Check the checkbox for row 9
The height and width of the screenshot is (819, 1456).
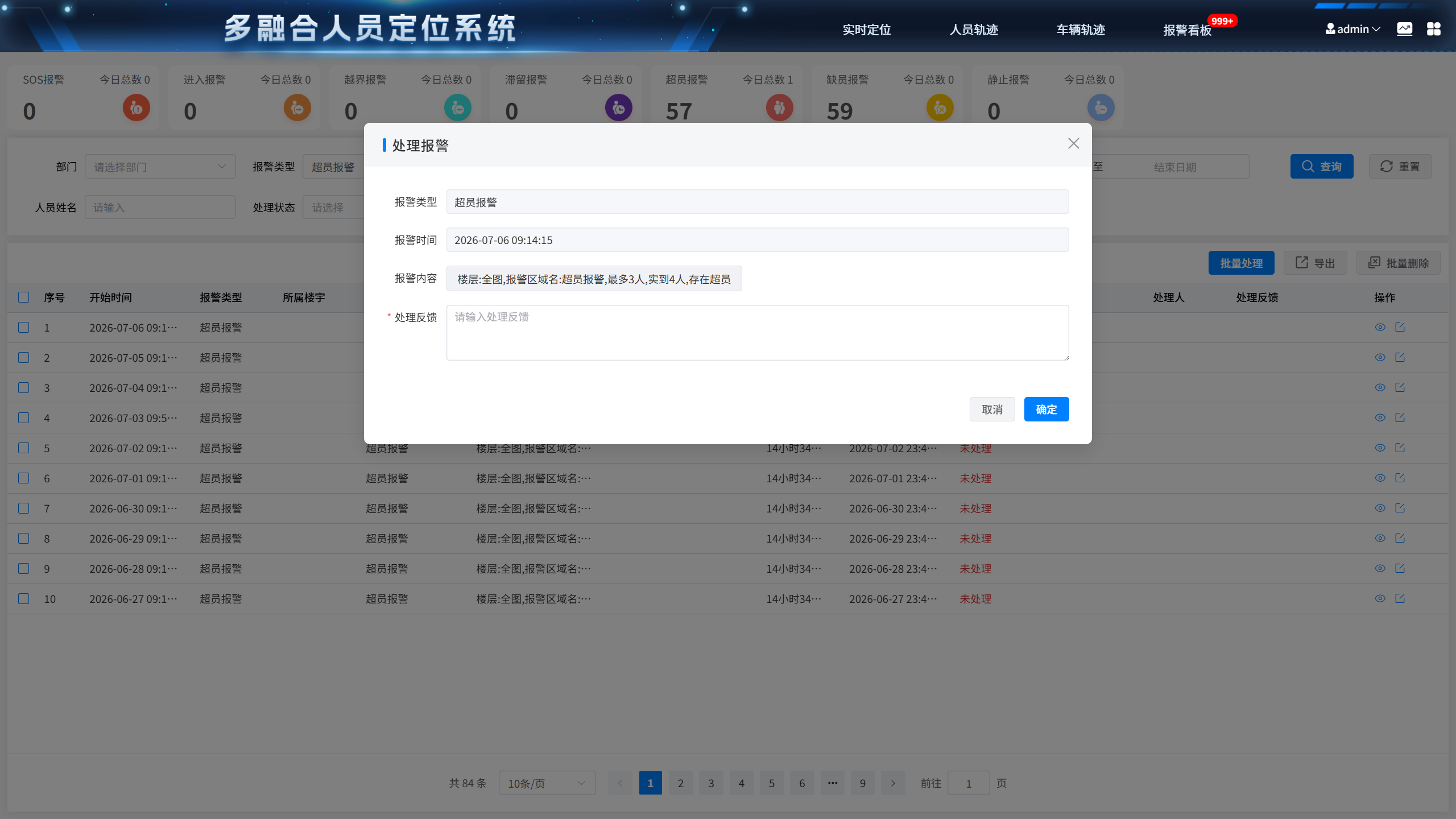pyautogui.click(x=23, y=568)
